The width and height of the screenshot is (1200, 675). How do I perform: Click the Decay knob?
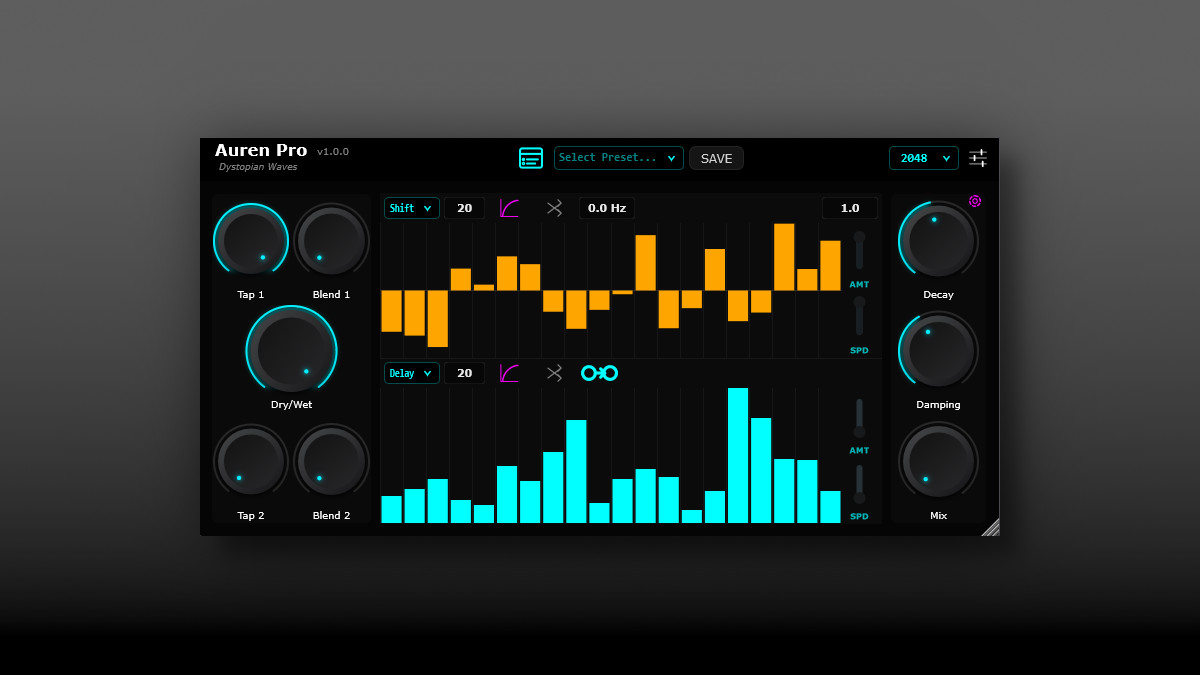938,240
